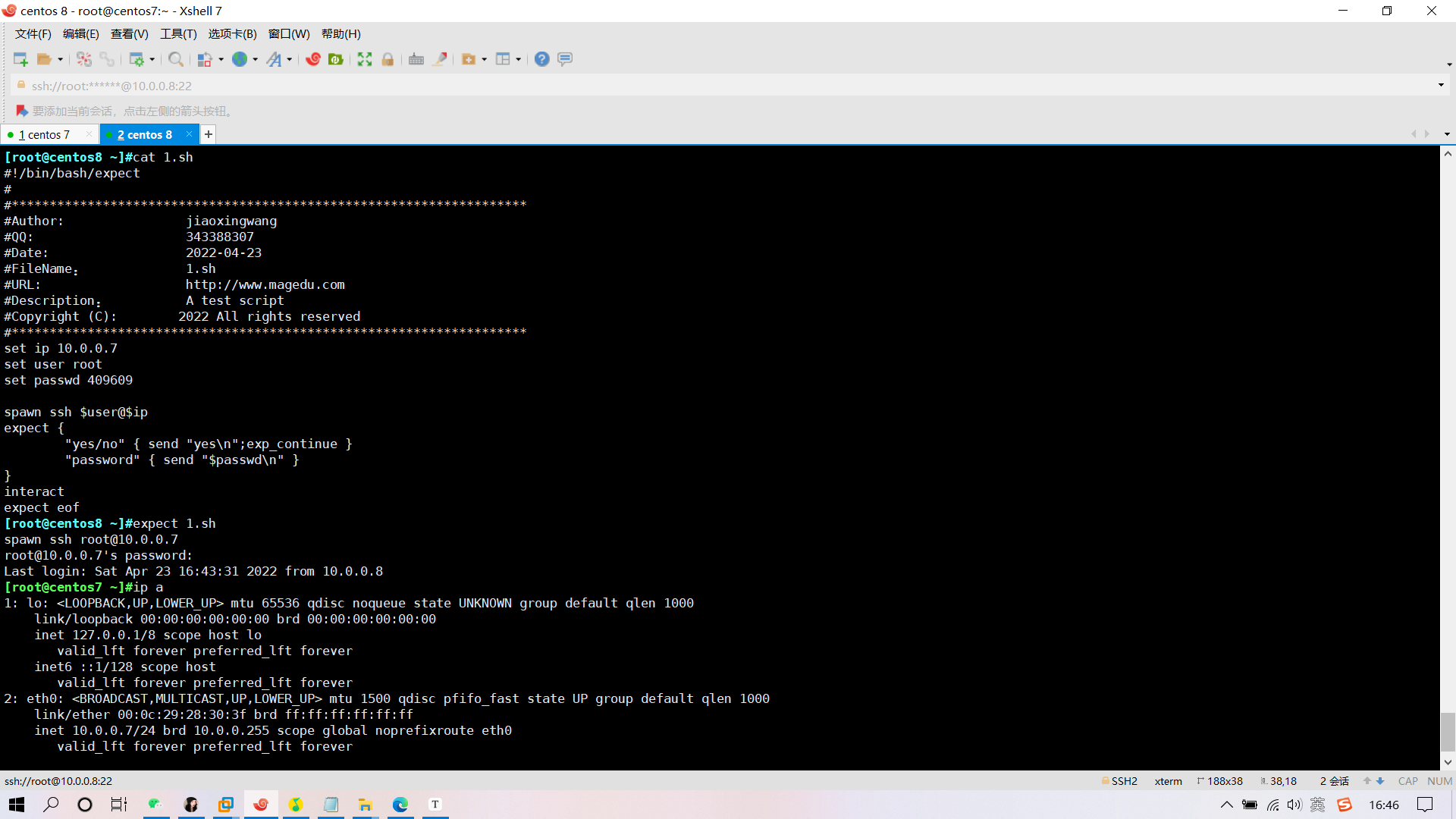Expand the font style dropdown arrow
The height and width of the screenshot is (819, 1456).
tap(290, 60)
